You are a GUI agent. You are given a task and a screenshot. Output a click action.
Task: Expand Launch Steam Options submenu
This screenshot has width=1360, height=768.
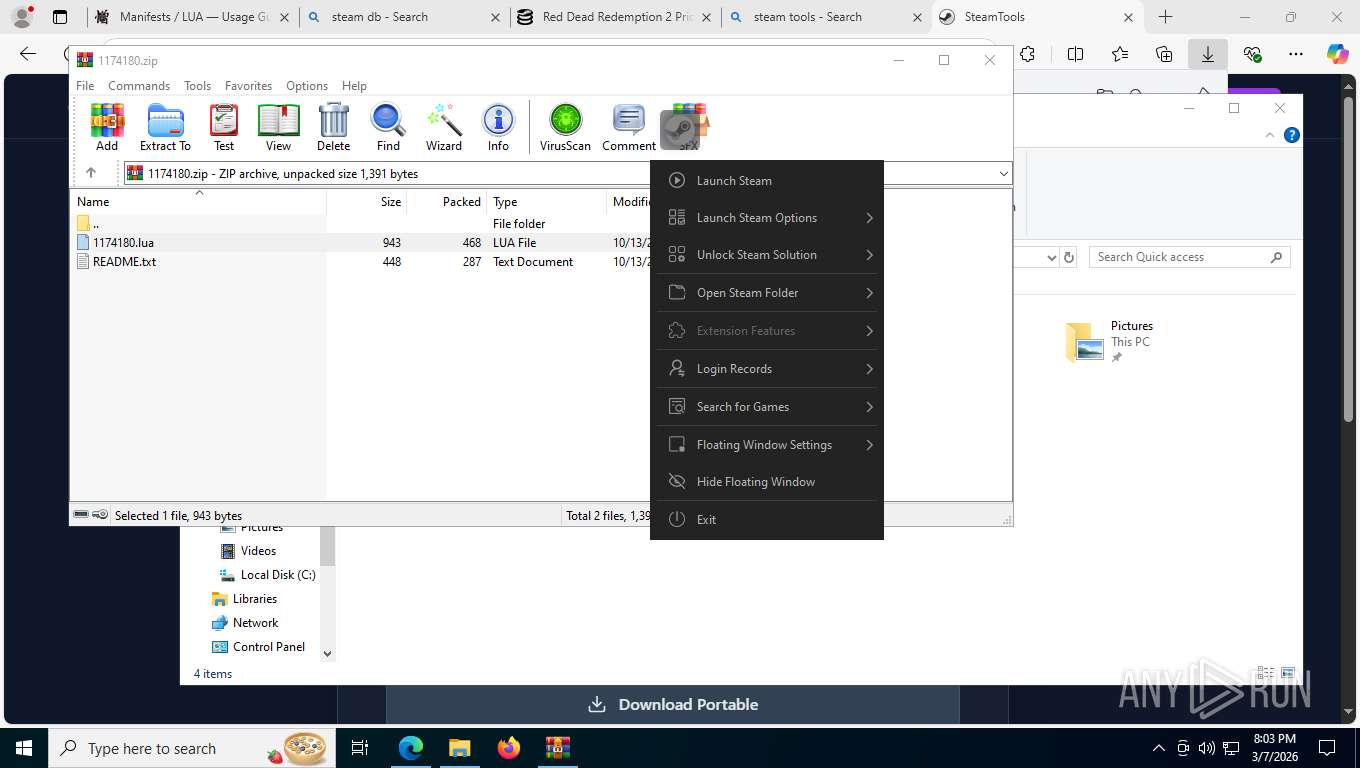[x=767, y=218]
